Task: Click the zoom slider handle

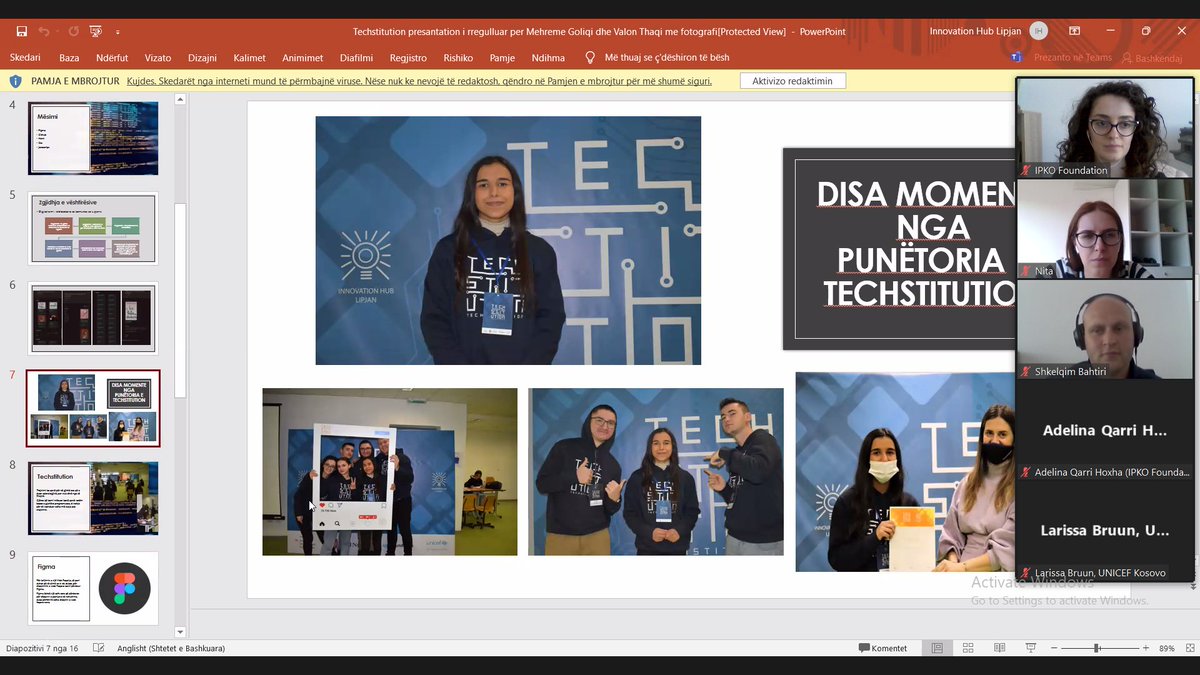Action: (x=1097, y=648)
